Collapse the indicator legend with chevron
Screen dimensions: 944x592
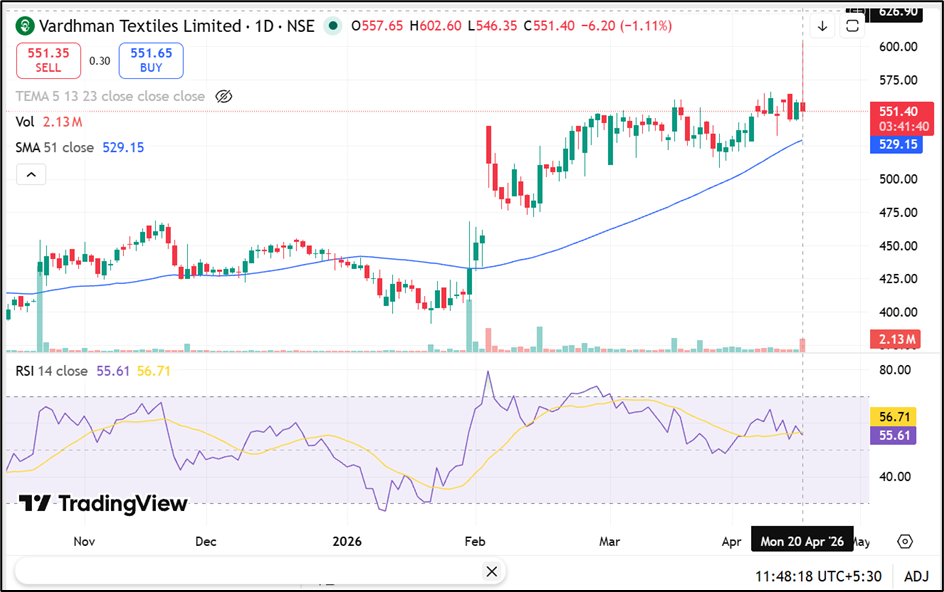[x=31, y=175]
